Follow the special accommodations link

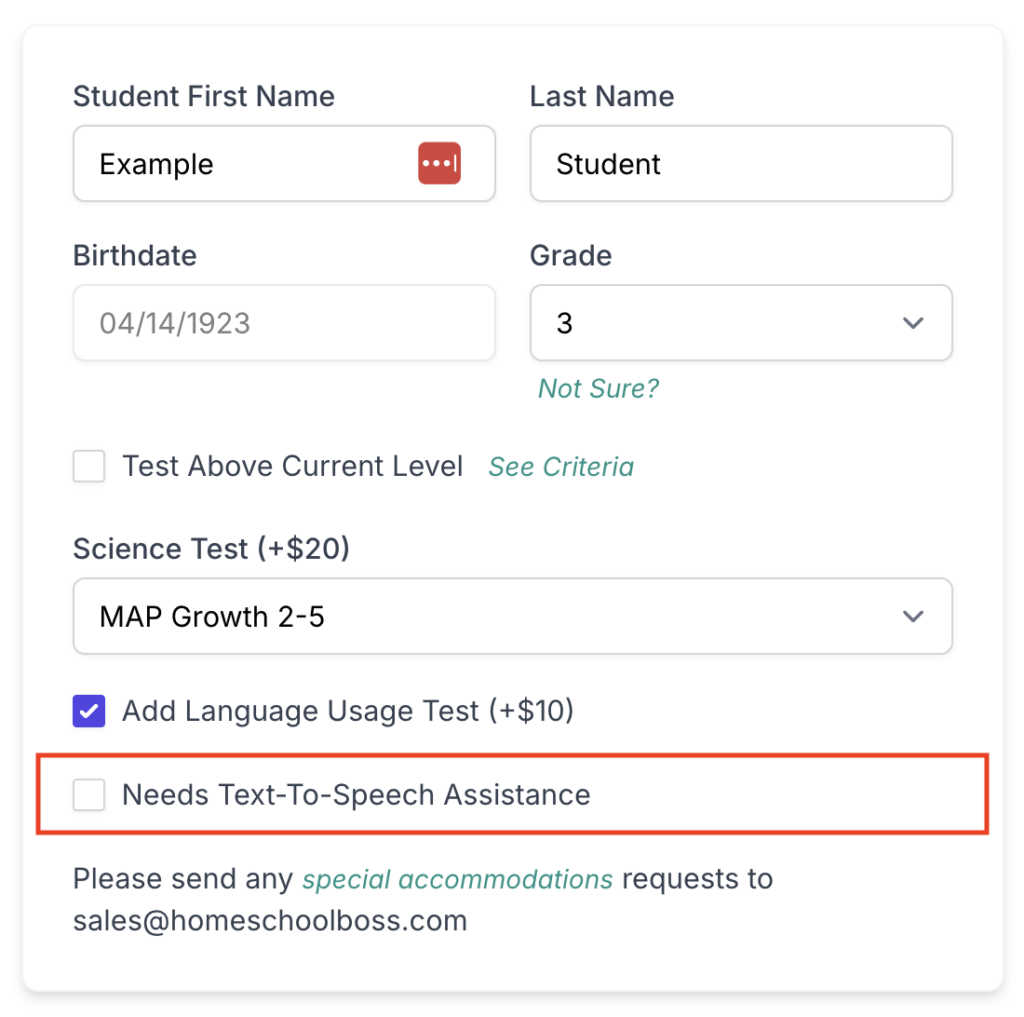click(457, 879)
